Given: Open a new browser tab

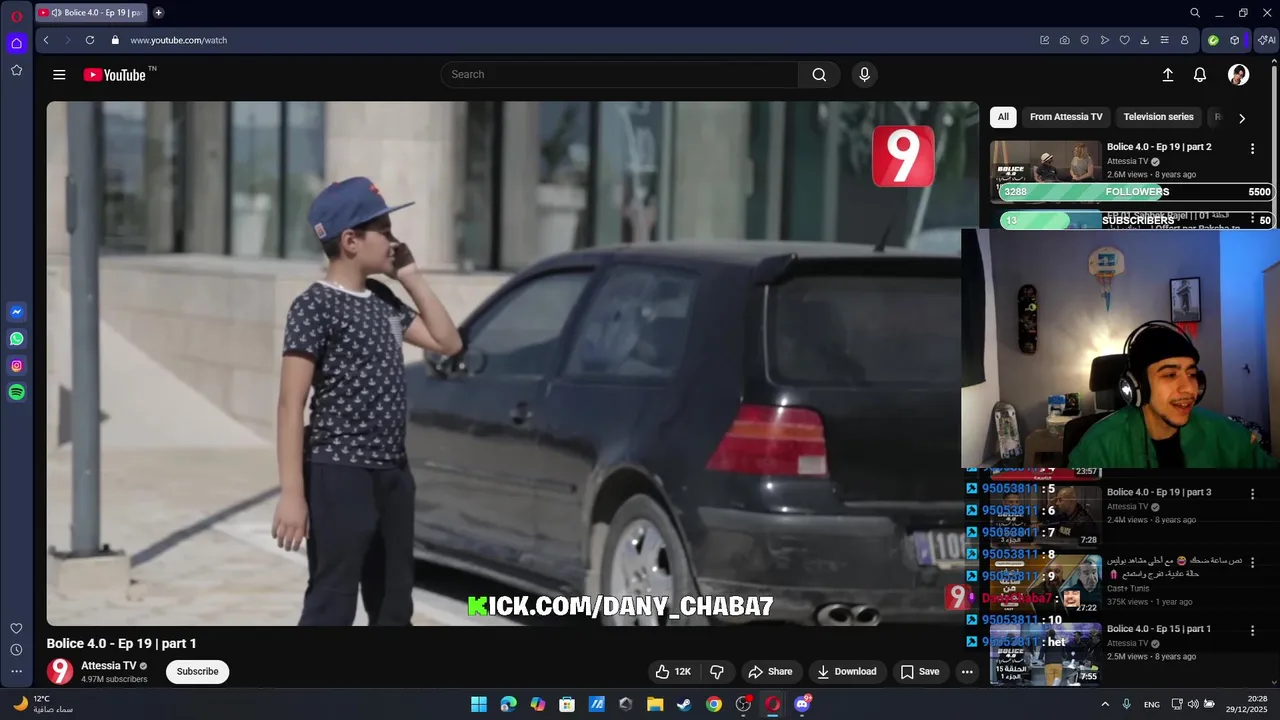Looking at the screenshot, I should pos(158,13).
